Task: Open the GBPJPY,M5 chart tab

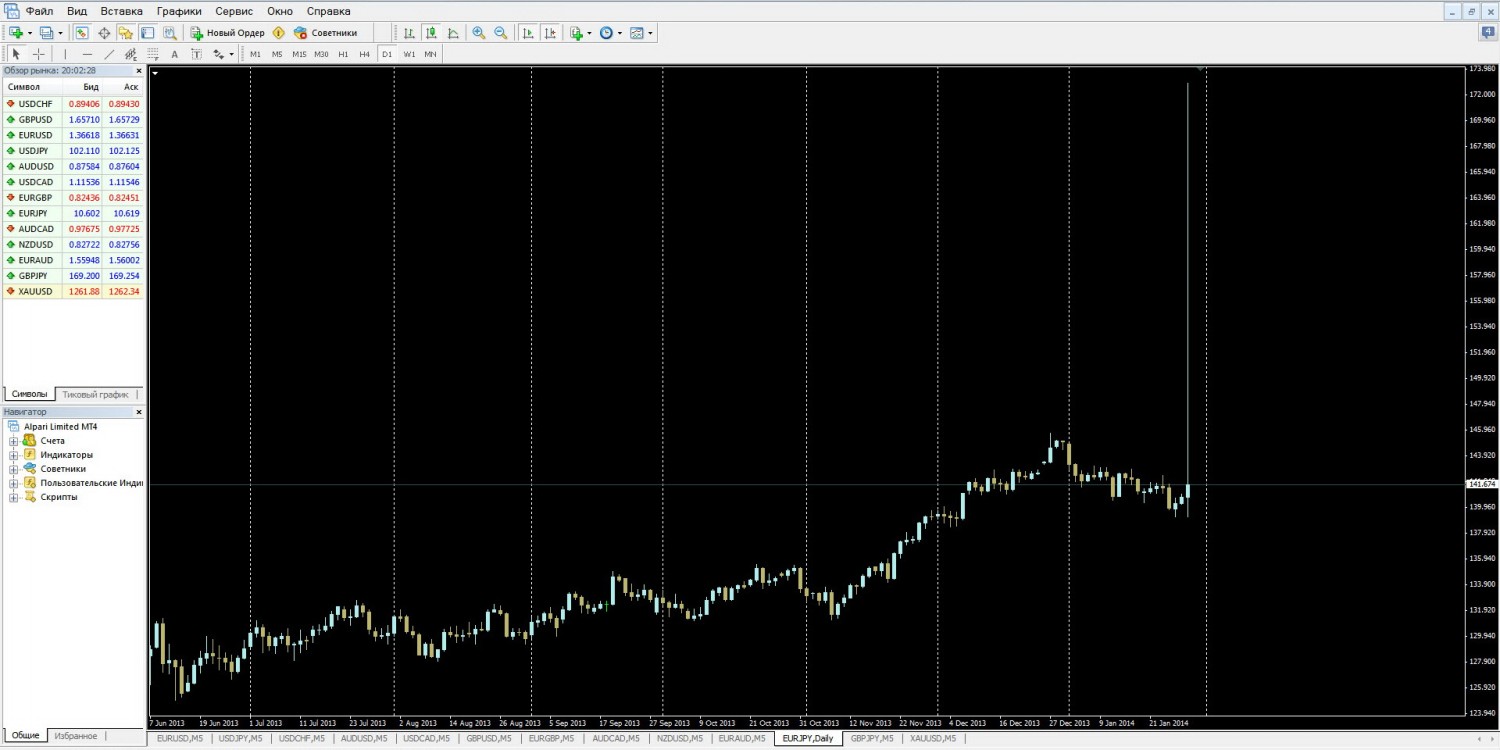Action: (871, 738)
